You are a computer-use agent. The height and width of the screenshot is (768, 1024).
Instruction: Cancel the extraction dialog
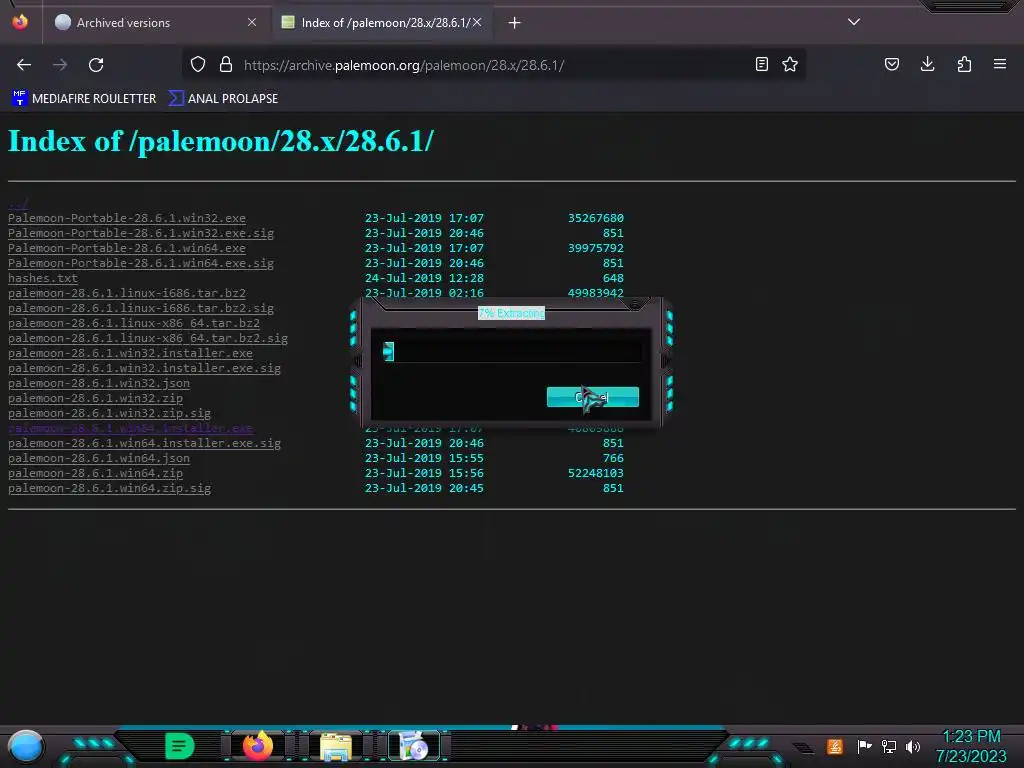593,397
